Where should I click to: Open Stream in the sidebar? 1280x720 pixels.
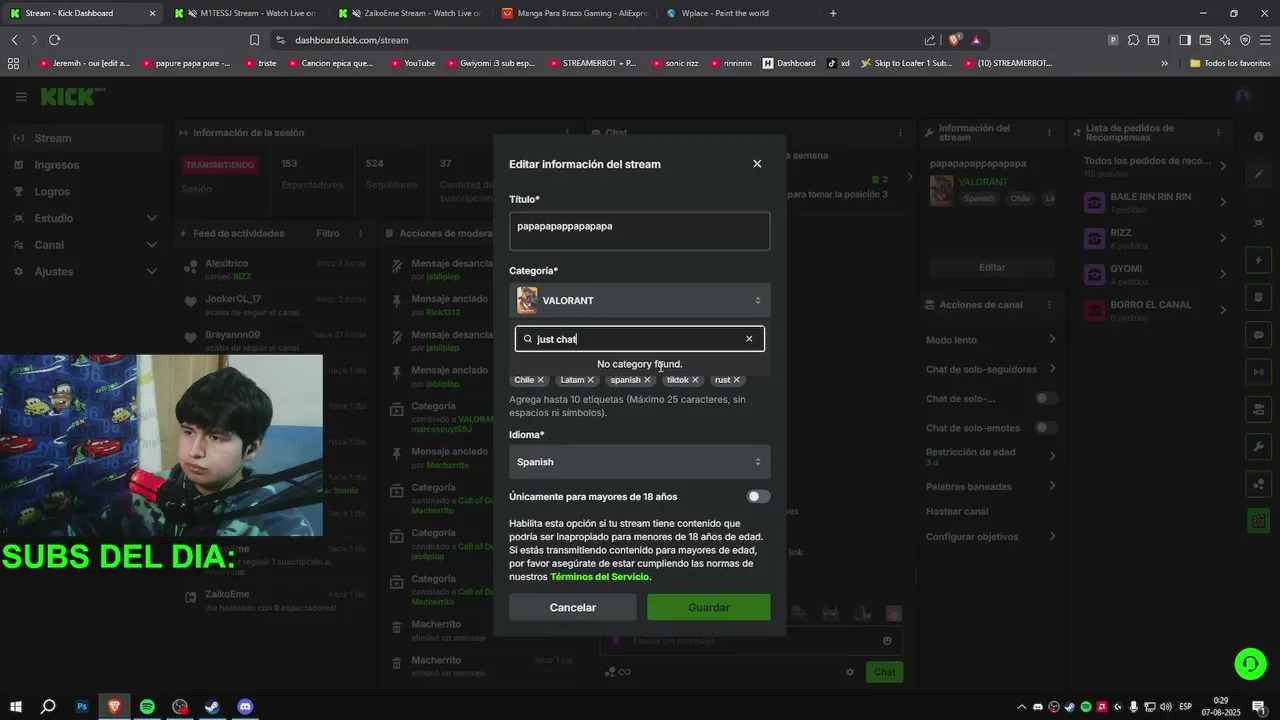tap(85, 138)
